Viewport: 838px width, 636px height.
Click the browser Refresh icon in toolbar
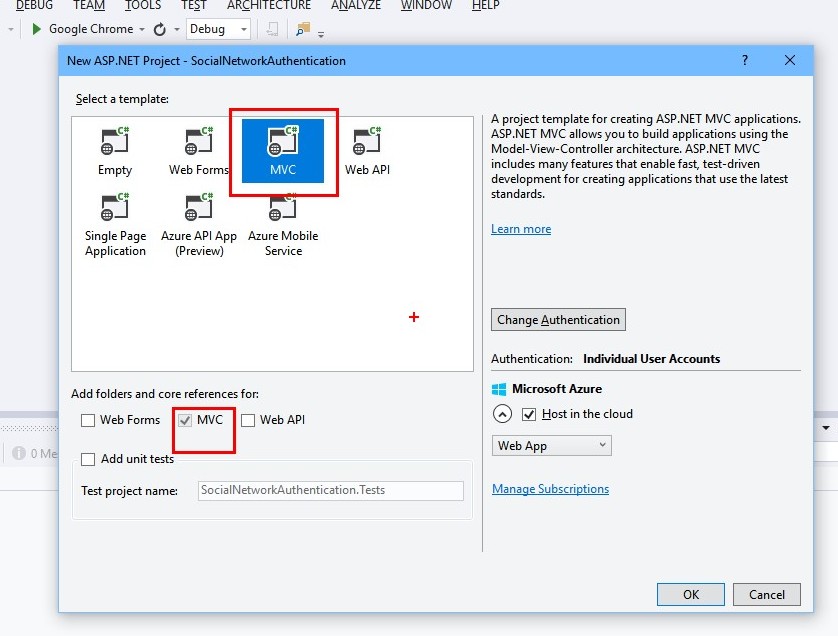click(x=159, y=29)
